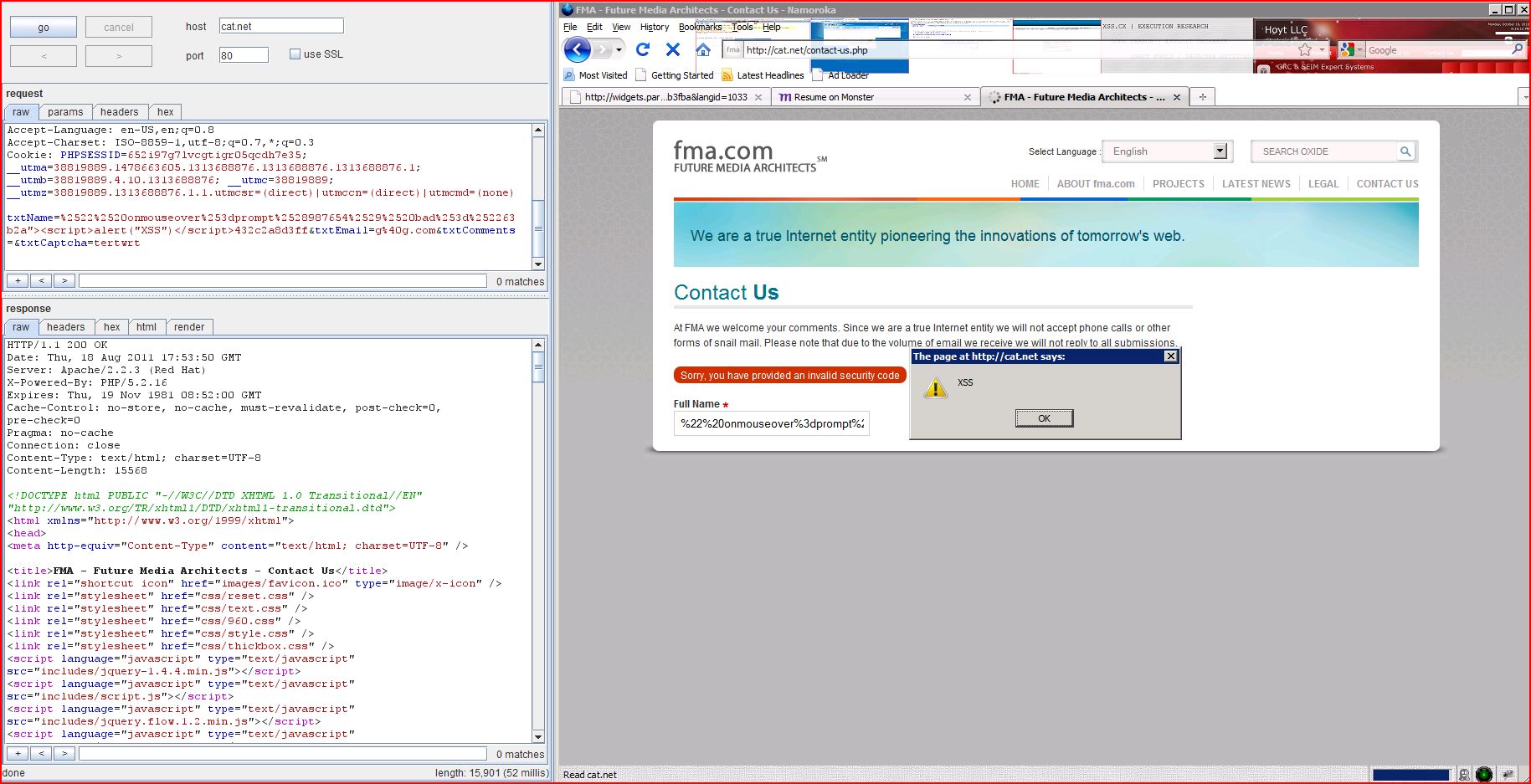This screenshot has width=1531, height=784.
Task: Click the gray face icon in status bar
Action: click(1464, 774)
